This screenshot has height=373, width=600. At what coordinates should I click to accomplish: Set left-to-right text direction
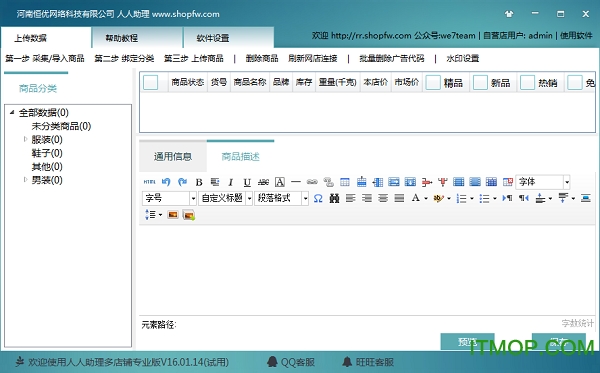[x=507, y=198]
